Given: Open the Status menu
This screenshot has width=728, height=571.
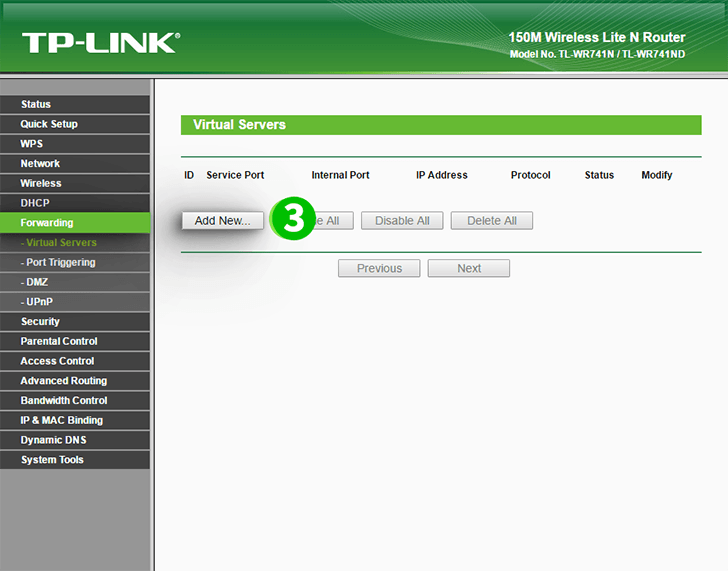Looking at the screenshot, I should [75, 104].
